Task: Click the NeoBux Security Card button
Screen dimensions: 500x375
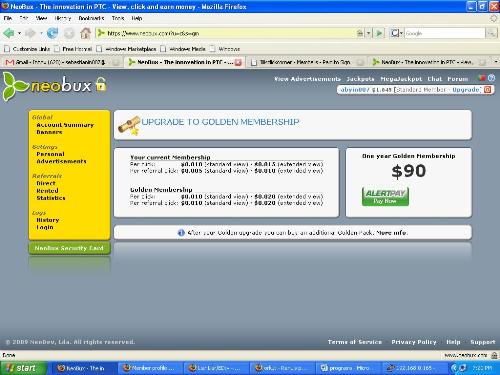Action: click(69, 248)
